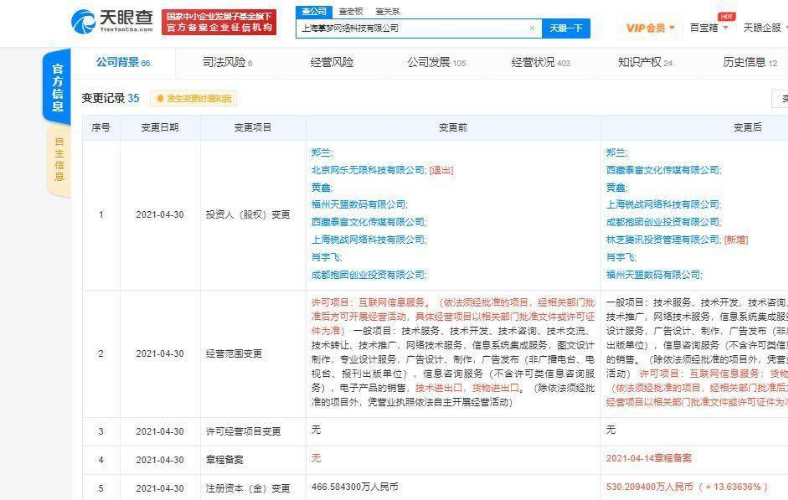Image resolution: width=788 pixels, height=500 pixels.
Task: Open the 历史信息 tab
Action: tap(750, 62)
